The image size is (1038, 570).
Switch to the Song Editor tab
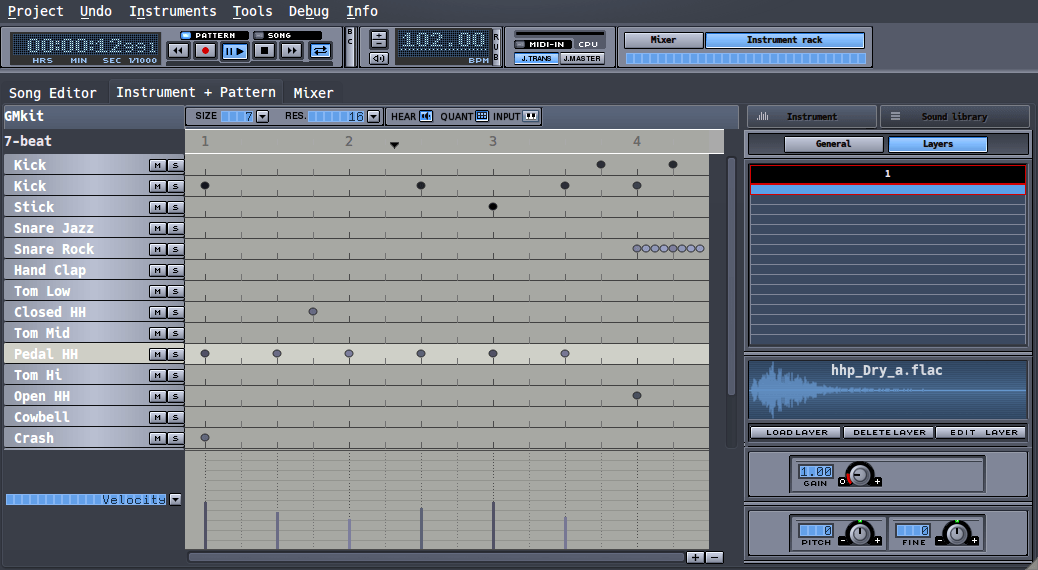53,93
